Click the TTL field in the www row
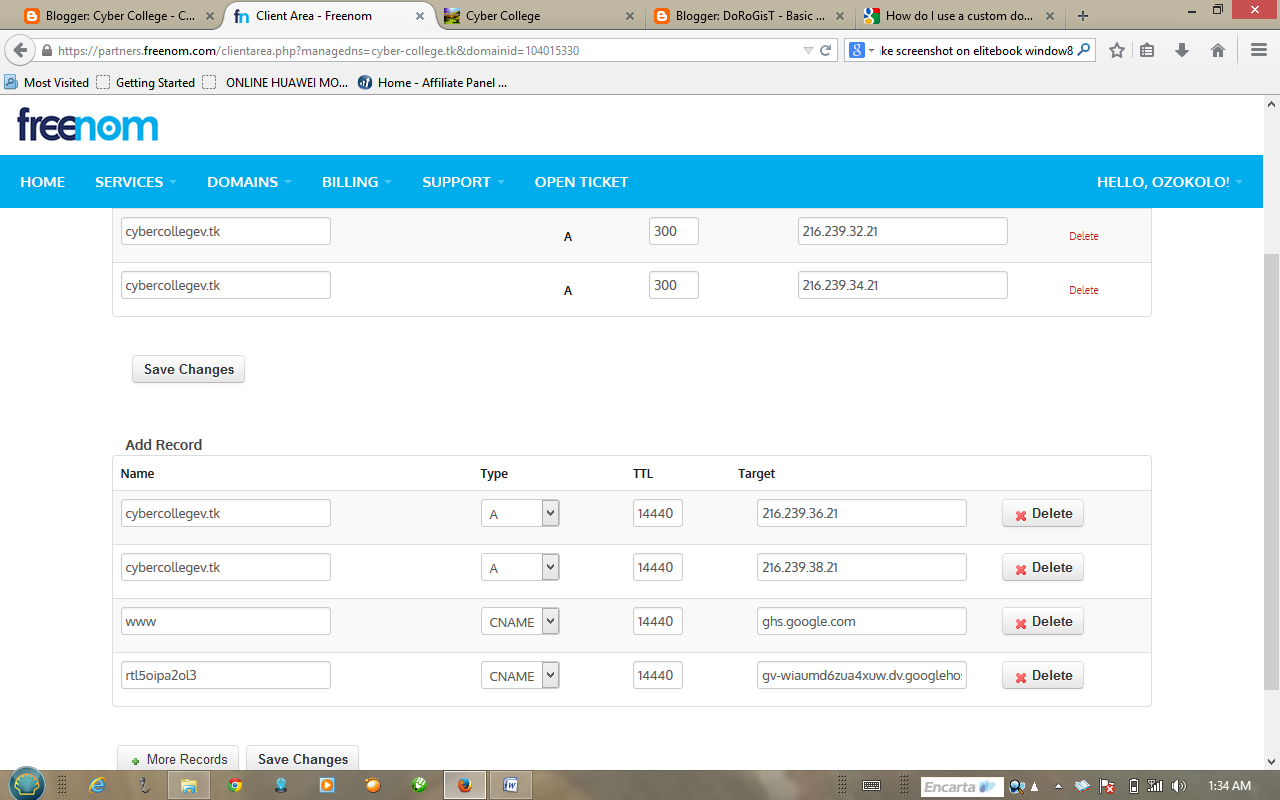The height and width of the screenshot is (800, 1280). coord(658,621)
